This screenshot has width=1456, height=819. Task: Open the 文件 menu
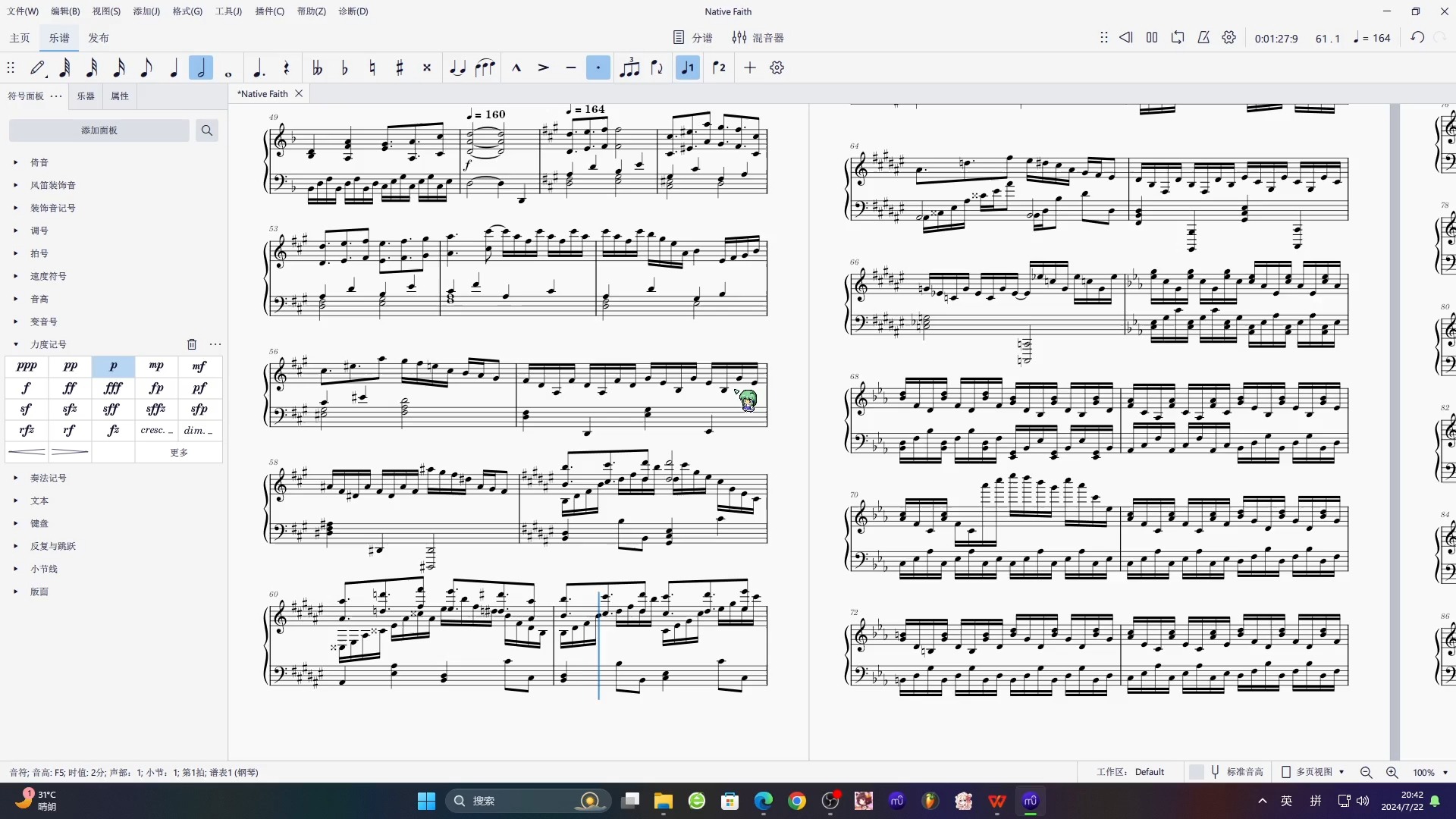[23, 11]
